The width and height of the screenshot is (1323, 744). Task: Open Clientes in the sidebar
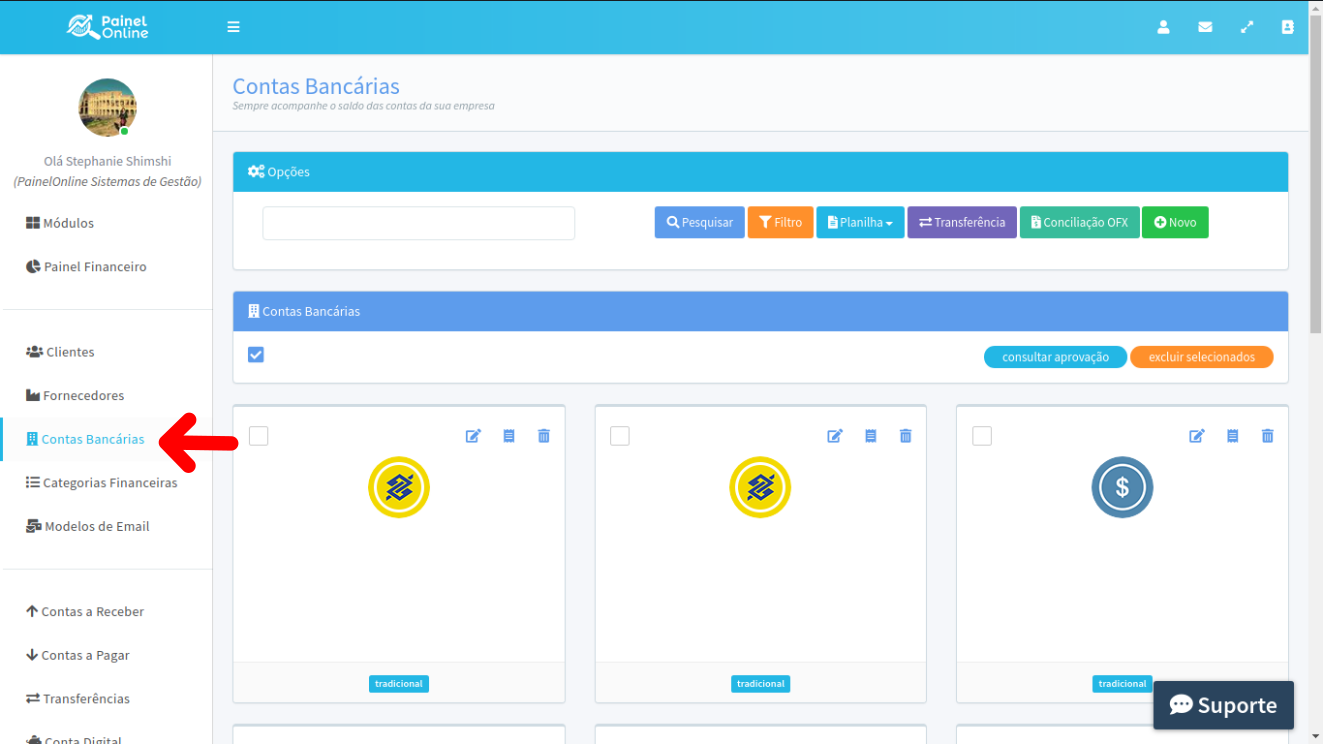pyautogui.click(x=60, y=352)
